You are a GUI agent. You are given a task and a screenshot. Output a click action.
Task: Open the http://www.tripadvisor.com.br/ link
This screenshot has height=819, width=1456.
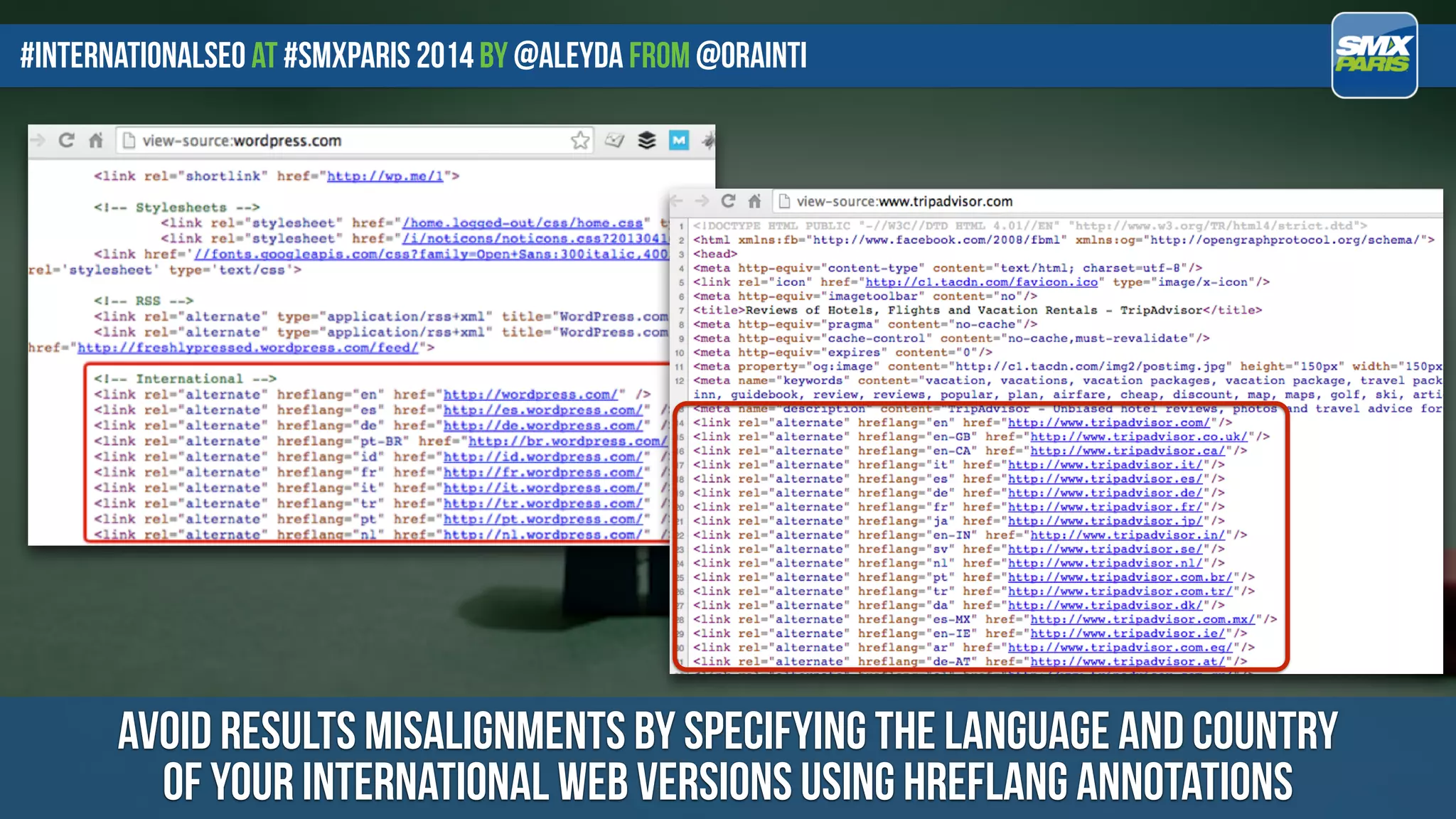[1120, 577]
